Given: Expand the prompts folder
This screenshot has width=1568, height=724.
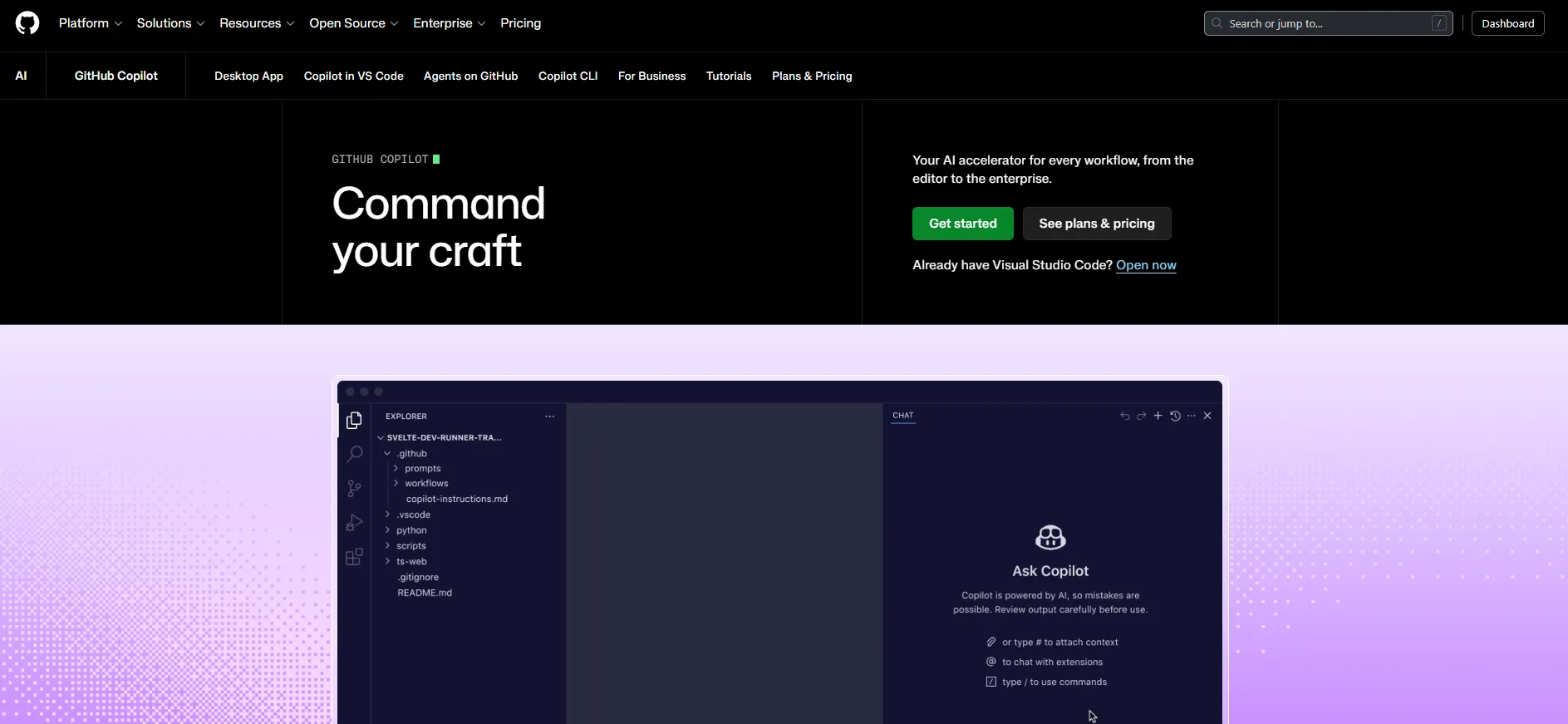Looking at the screenshot, I should tap(417, 469).
